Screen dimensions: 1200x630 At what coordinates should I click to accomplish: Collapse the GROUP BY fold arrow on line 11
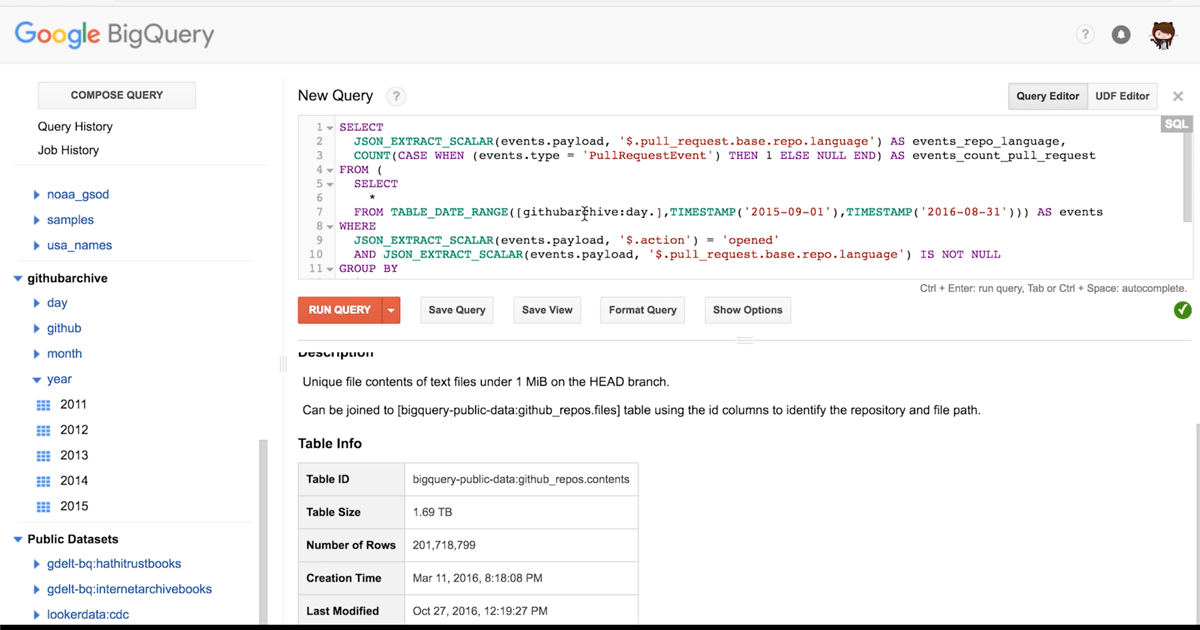pyautogui.click(x=330, y=268)
